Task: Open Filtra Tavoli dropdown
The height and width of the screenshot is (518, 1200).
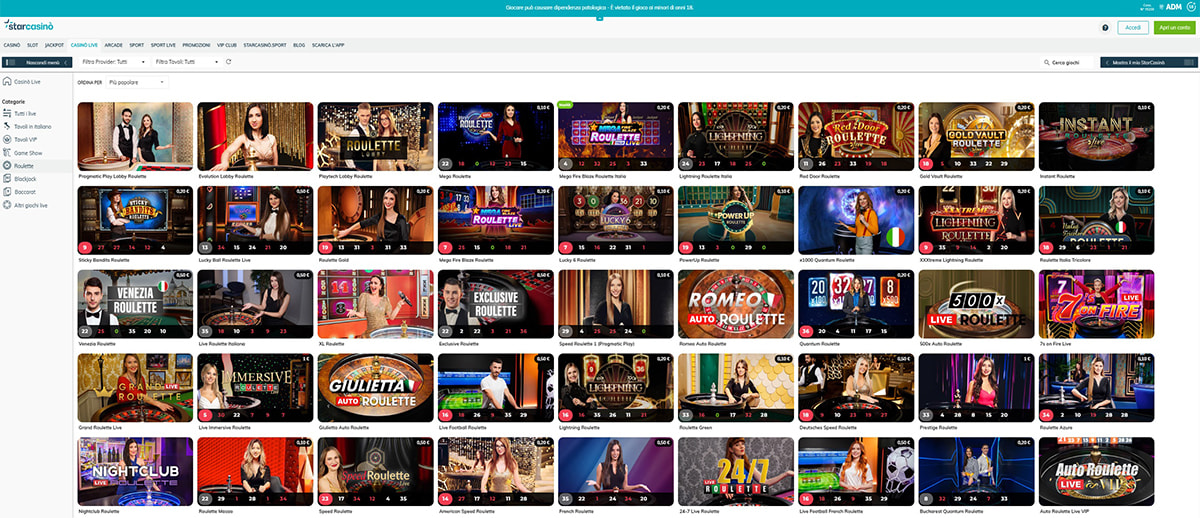Action: (x=187, y=62)
